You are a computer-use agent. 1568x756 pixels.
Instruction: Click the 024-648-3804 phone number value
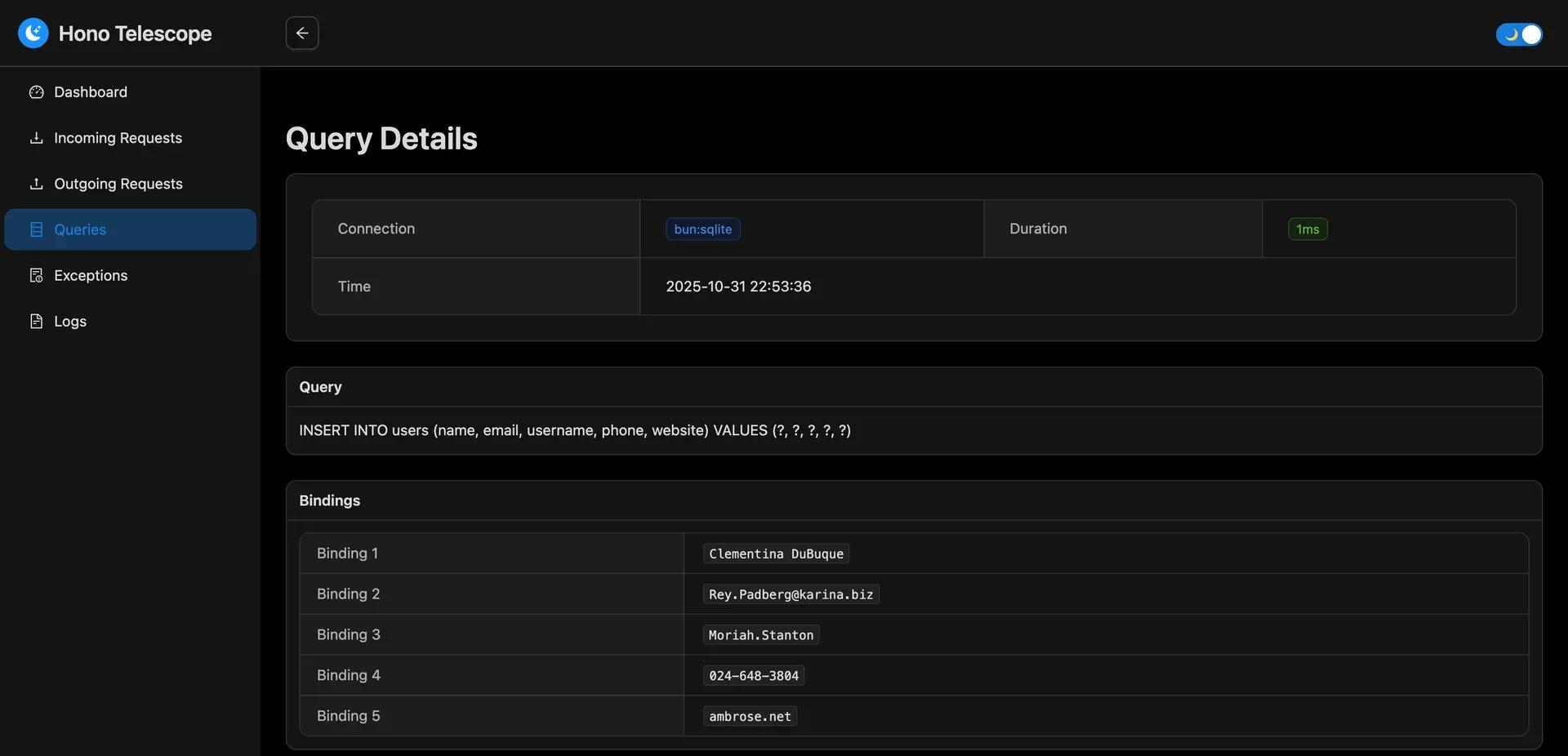coord(753,675)
